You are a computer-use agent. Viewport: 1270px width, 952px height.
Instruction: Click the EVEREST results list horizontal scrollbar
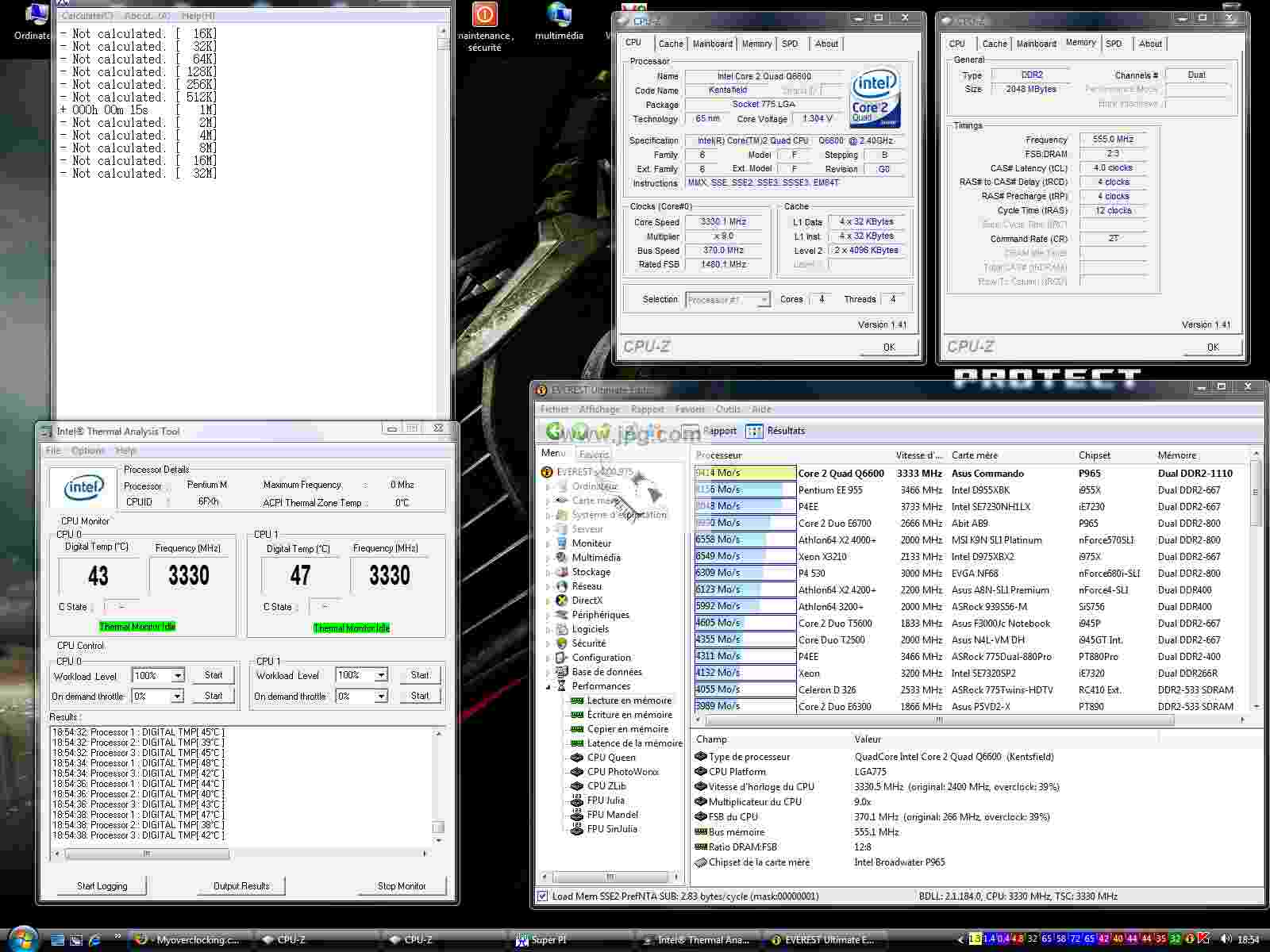point(939,720)
